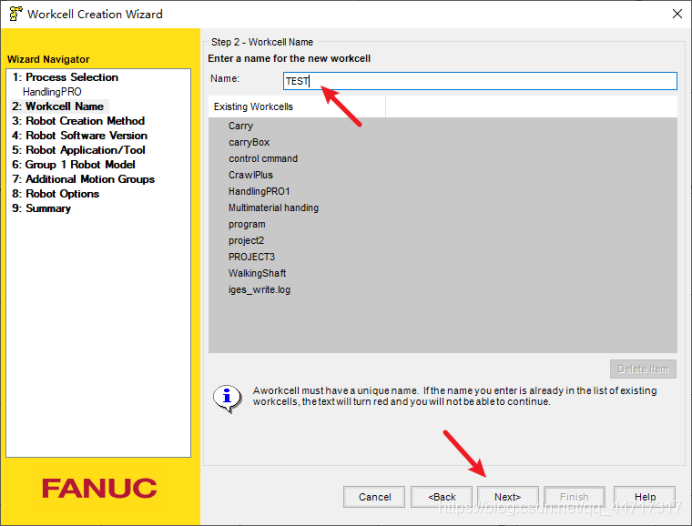Select the HandlingPRO1 workcell
Viewport: 692px width, 526px height.
[x=259, y=191]
